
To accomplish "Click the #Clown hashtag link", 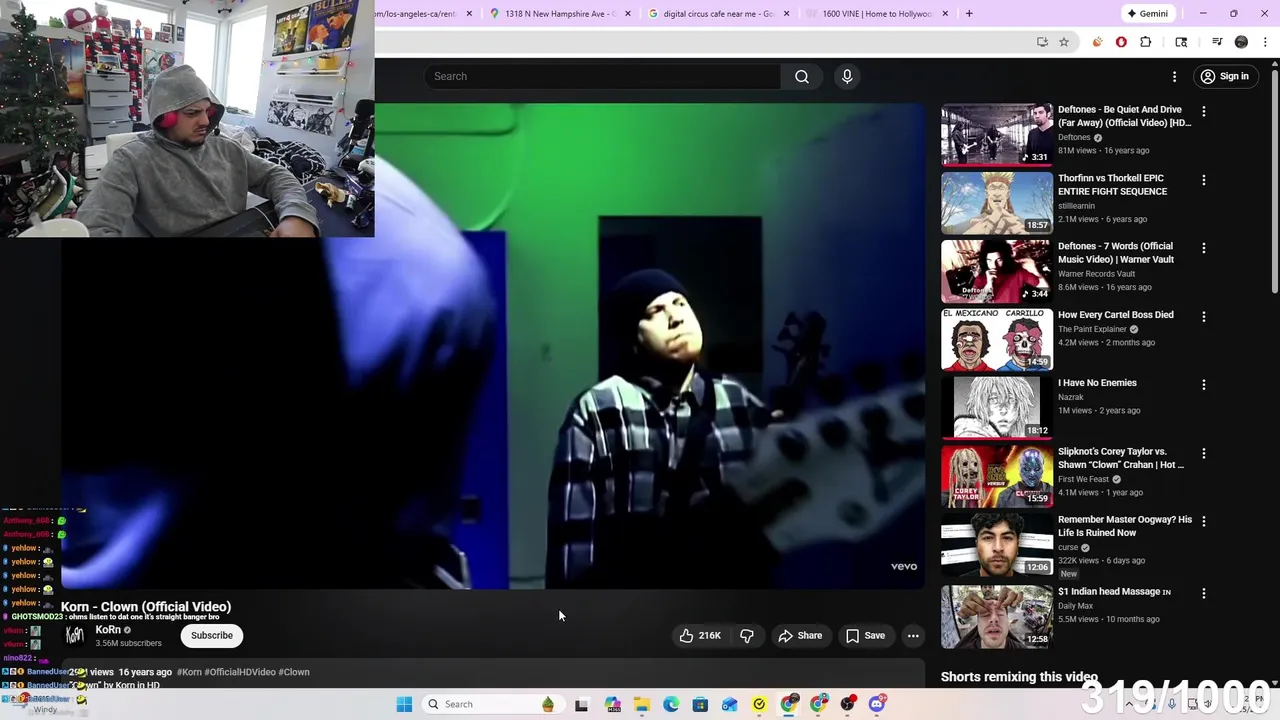I will 294,672.
